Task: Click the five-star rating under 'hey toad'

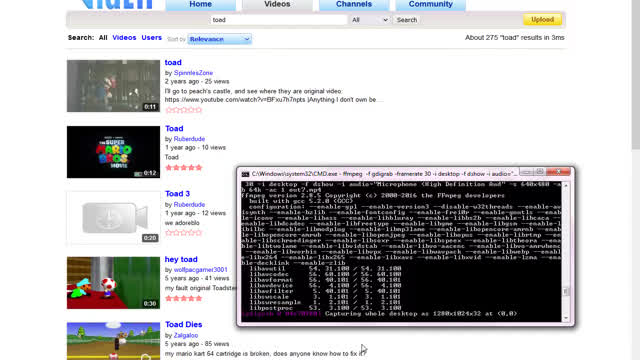Action: tap(184, 298)
